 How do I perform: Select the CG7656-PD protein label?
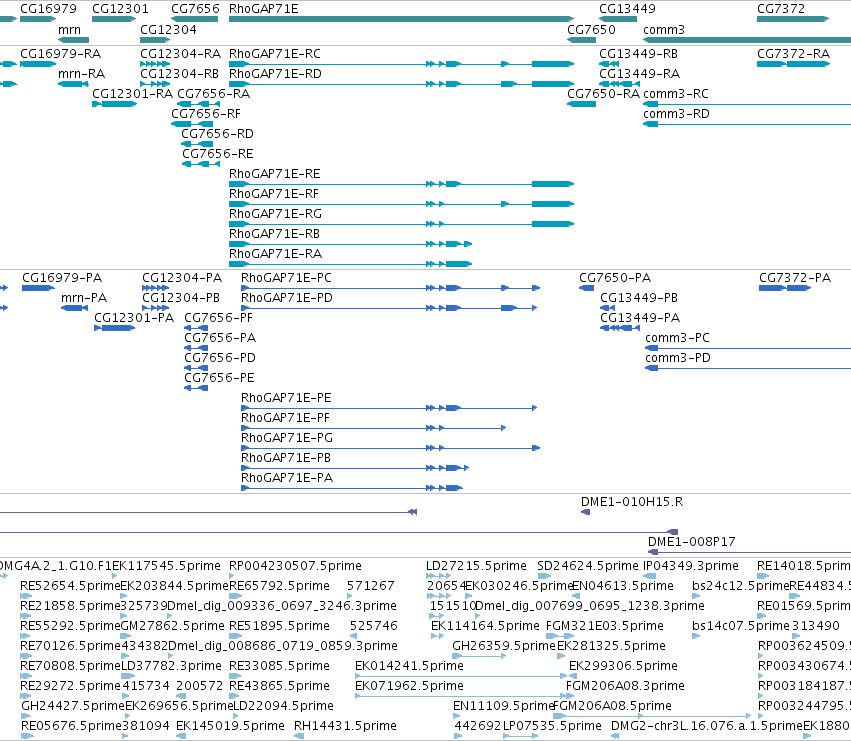220,358
